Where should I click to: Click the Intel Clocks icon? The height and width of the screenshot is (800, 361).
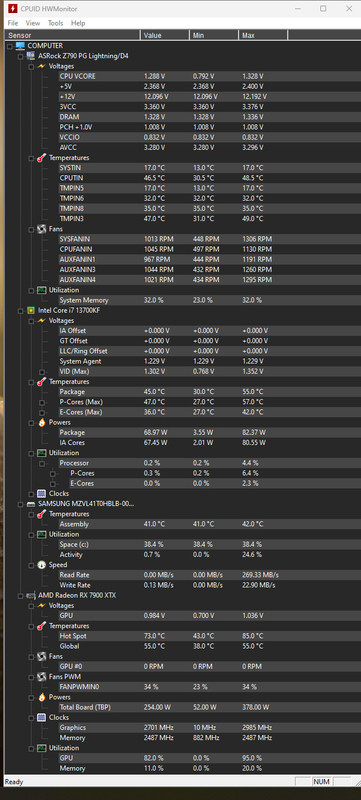pyautogui.click(x=41, y=493)
